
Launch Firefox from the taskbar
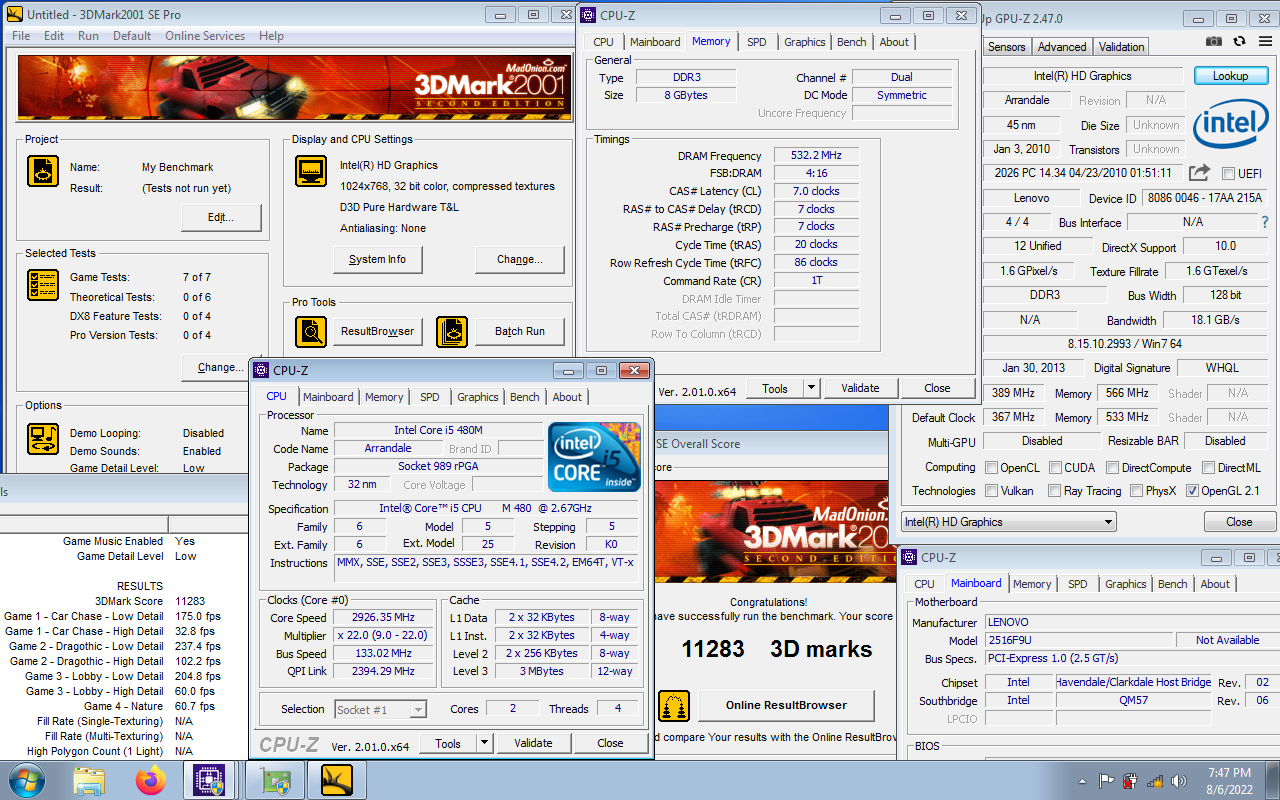[x=151, y=780]
